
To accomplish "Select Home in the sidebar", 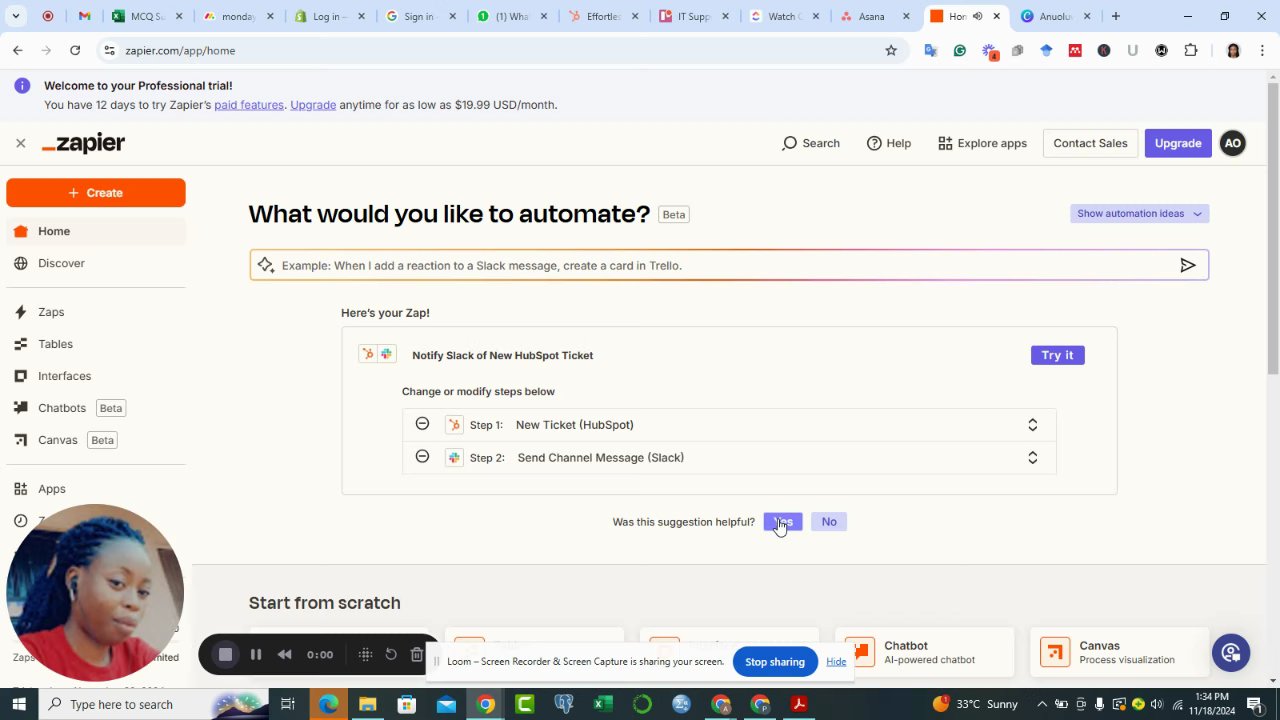I will pyautogui.click(x=95, y=231).
